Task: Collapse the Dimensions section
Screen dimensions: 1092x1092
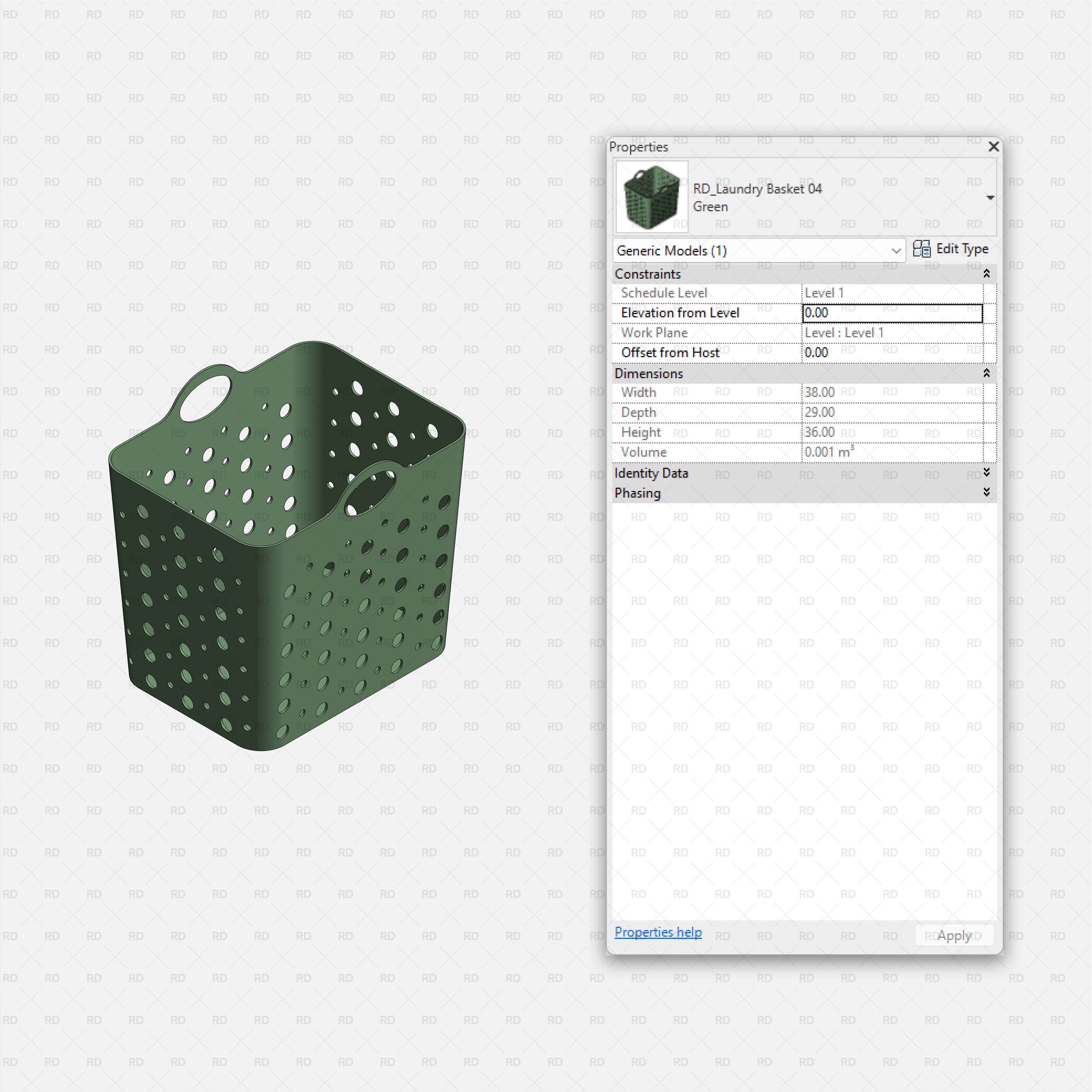Action: point(986,373)
